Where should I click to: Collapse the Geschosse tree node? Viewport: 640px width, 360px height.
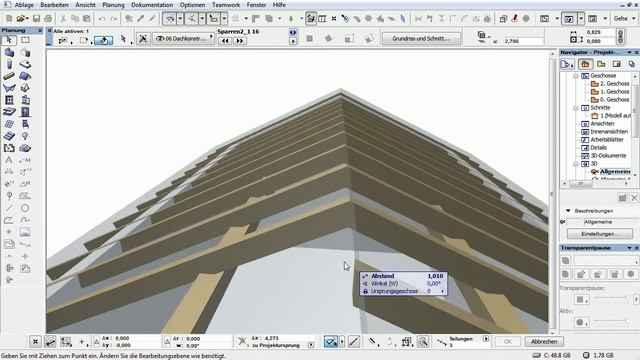(576, 76)
